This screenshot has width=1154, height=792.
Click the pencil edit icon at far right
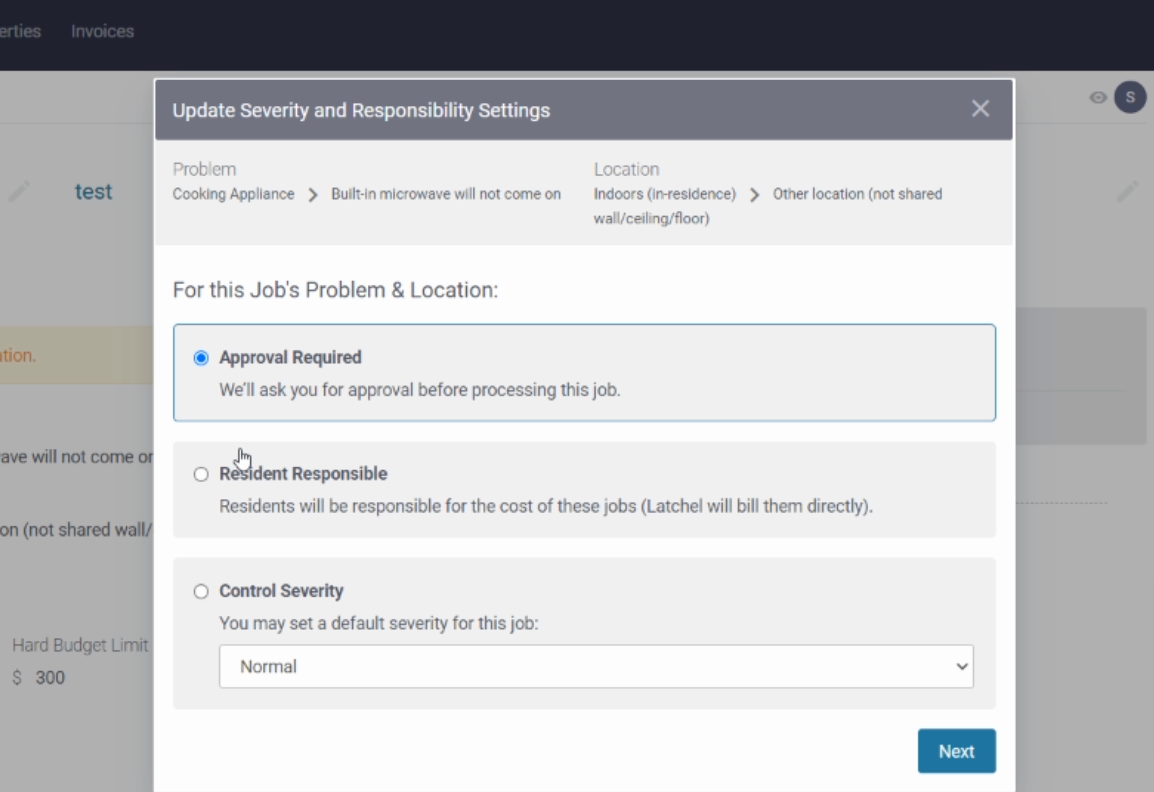(1127, 191)
